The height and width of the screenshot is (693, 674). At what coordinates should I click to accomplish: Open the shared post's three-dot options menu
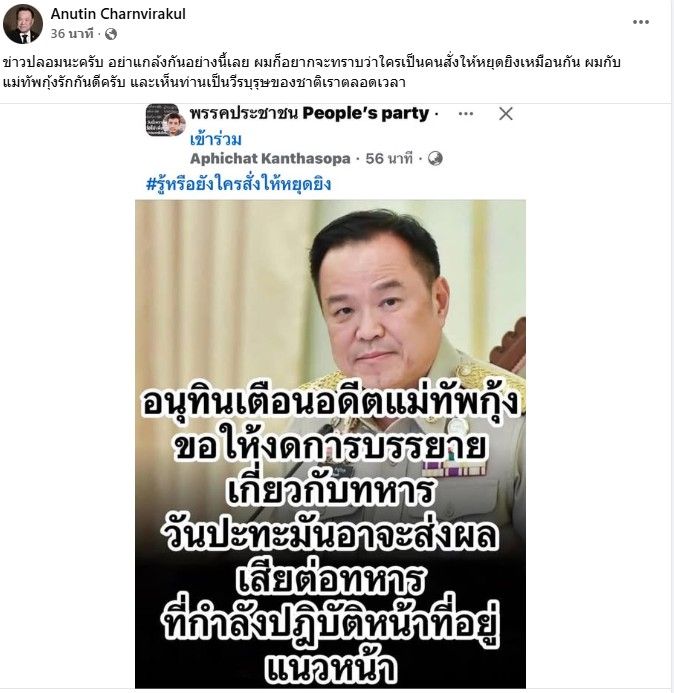[466, 114]
